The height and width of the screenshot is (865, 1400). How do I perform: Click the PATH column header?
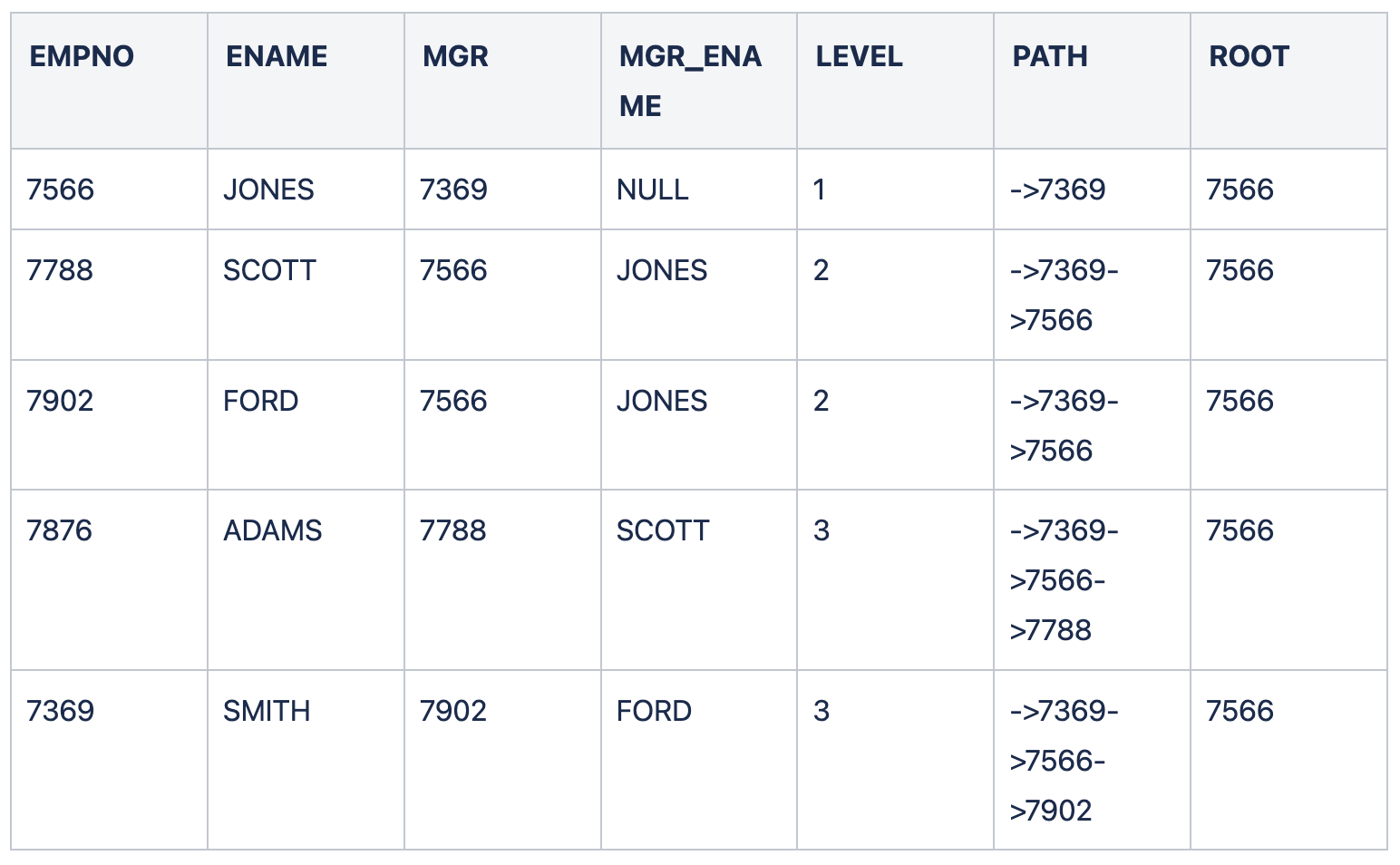[x=1049, y=56]
